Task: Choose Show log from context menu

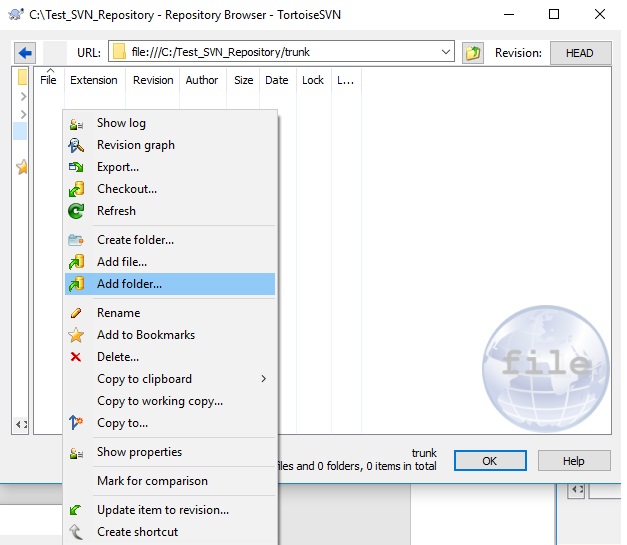Action: click(170, 123)
